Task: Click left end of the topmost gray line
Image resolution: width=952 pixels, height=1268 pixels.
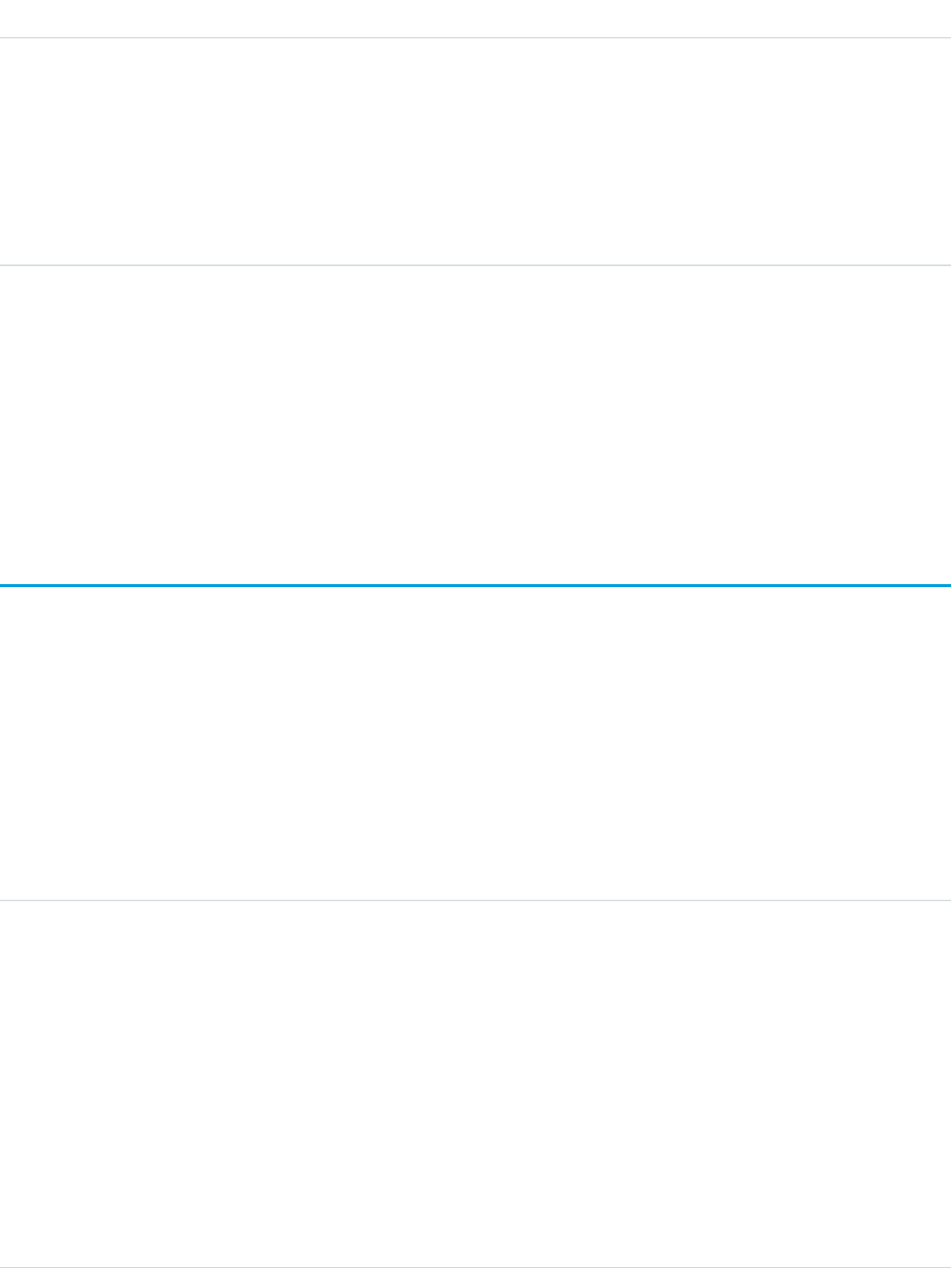Action: 5,38
